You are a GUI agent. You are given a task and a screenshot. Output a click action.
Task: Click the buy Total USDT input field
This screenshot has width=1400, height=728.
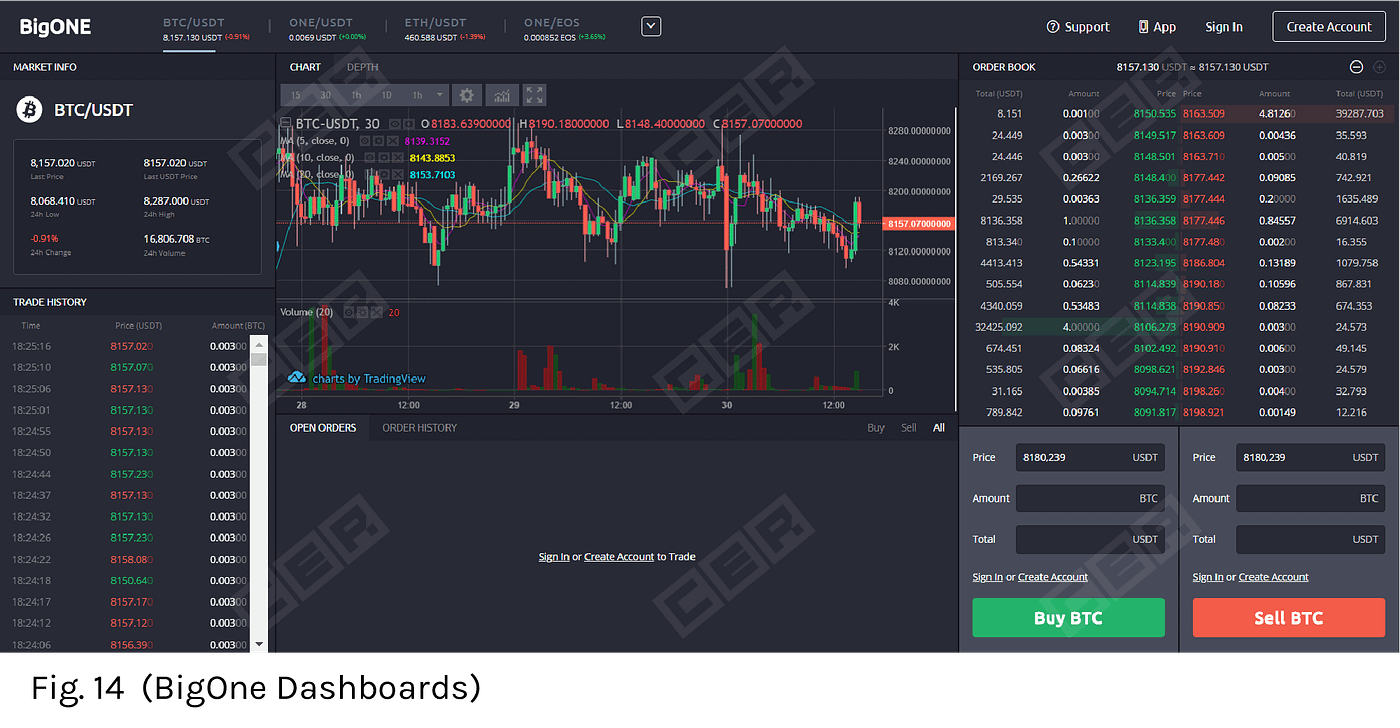(1090, 539)
